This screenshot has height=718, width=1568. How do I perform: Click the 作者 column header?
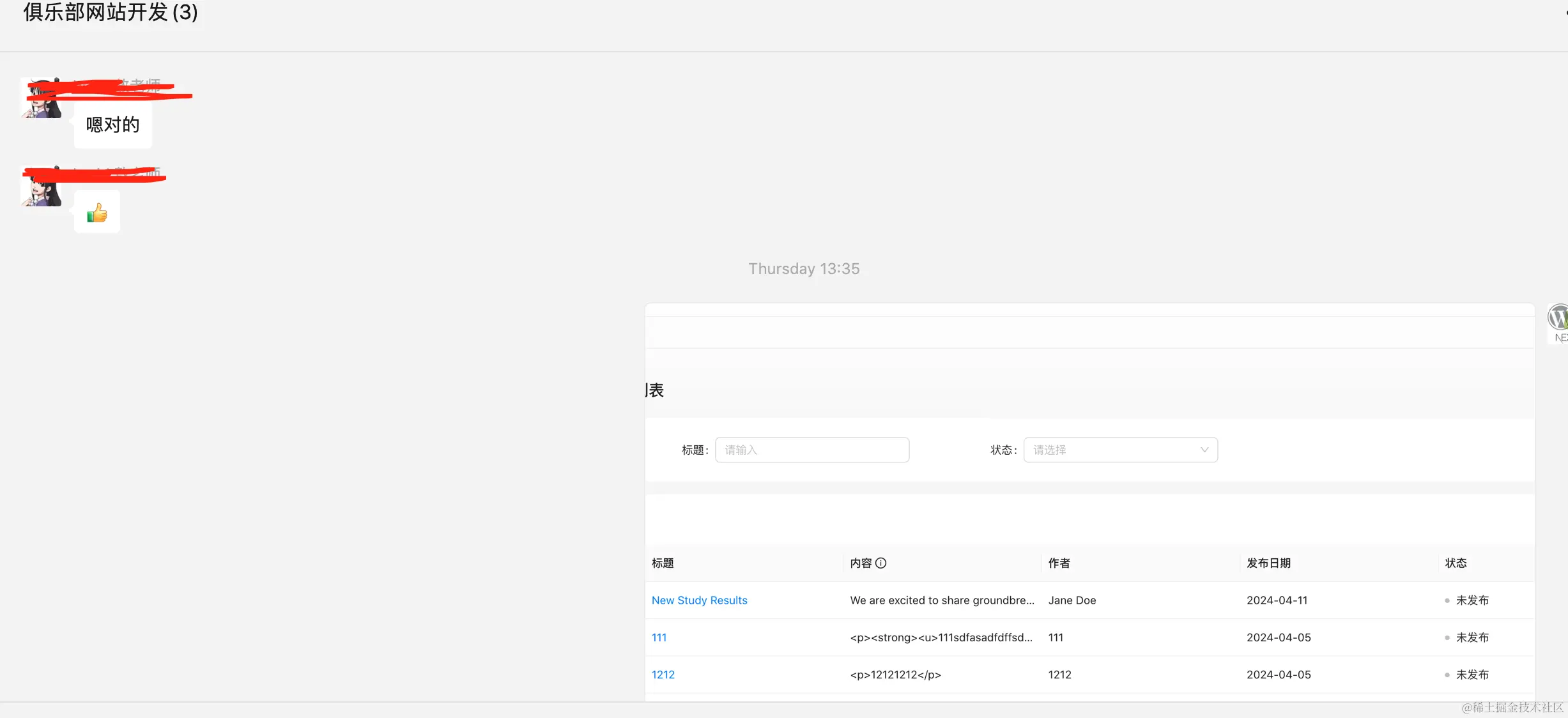(x=1059, y=563)
